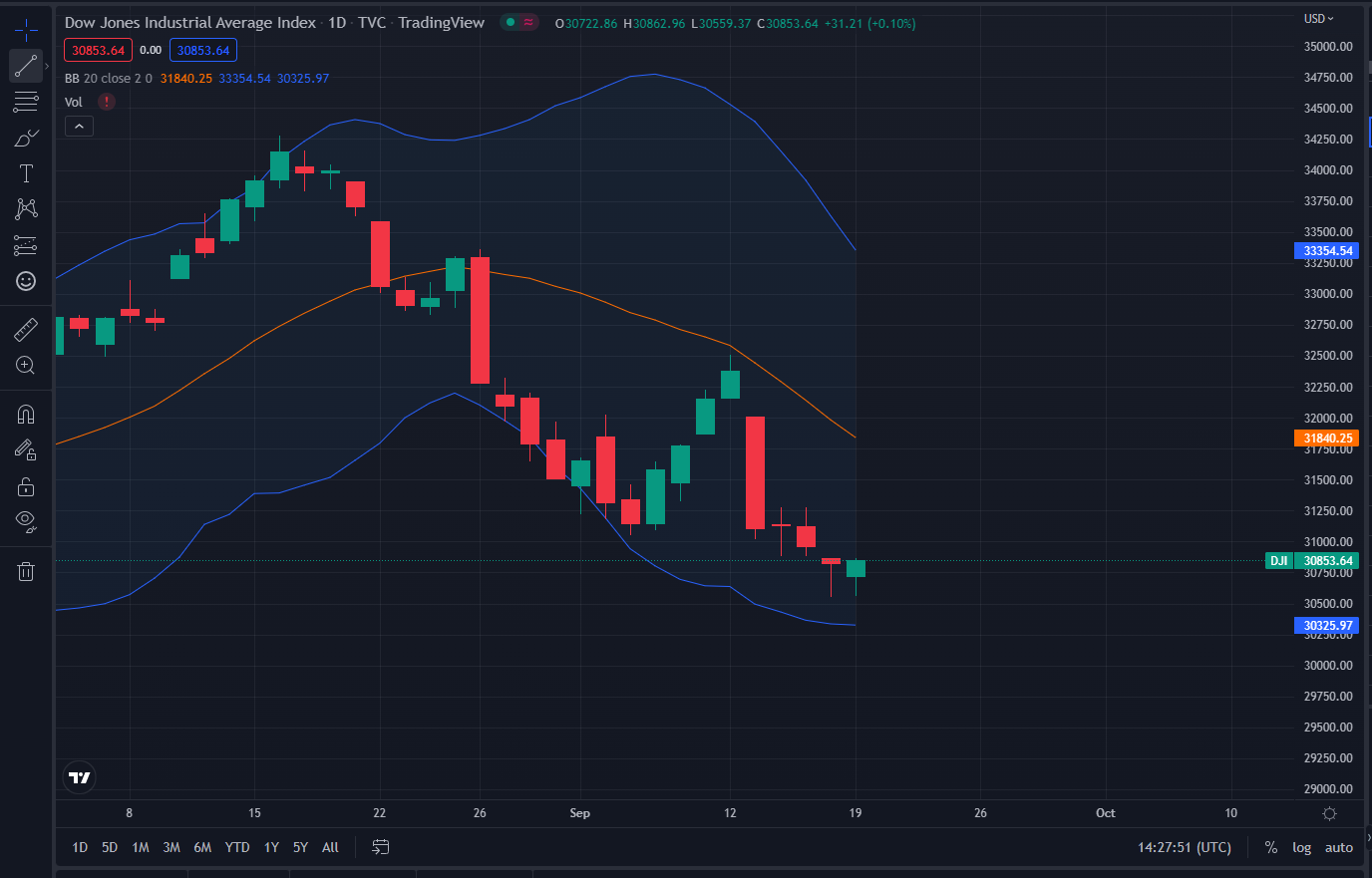This screenshot has width=1372, height=878.
Task: Collapse the indicator legend chevron
Action: pyautogui.click(x=79, y=126)
